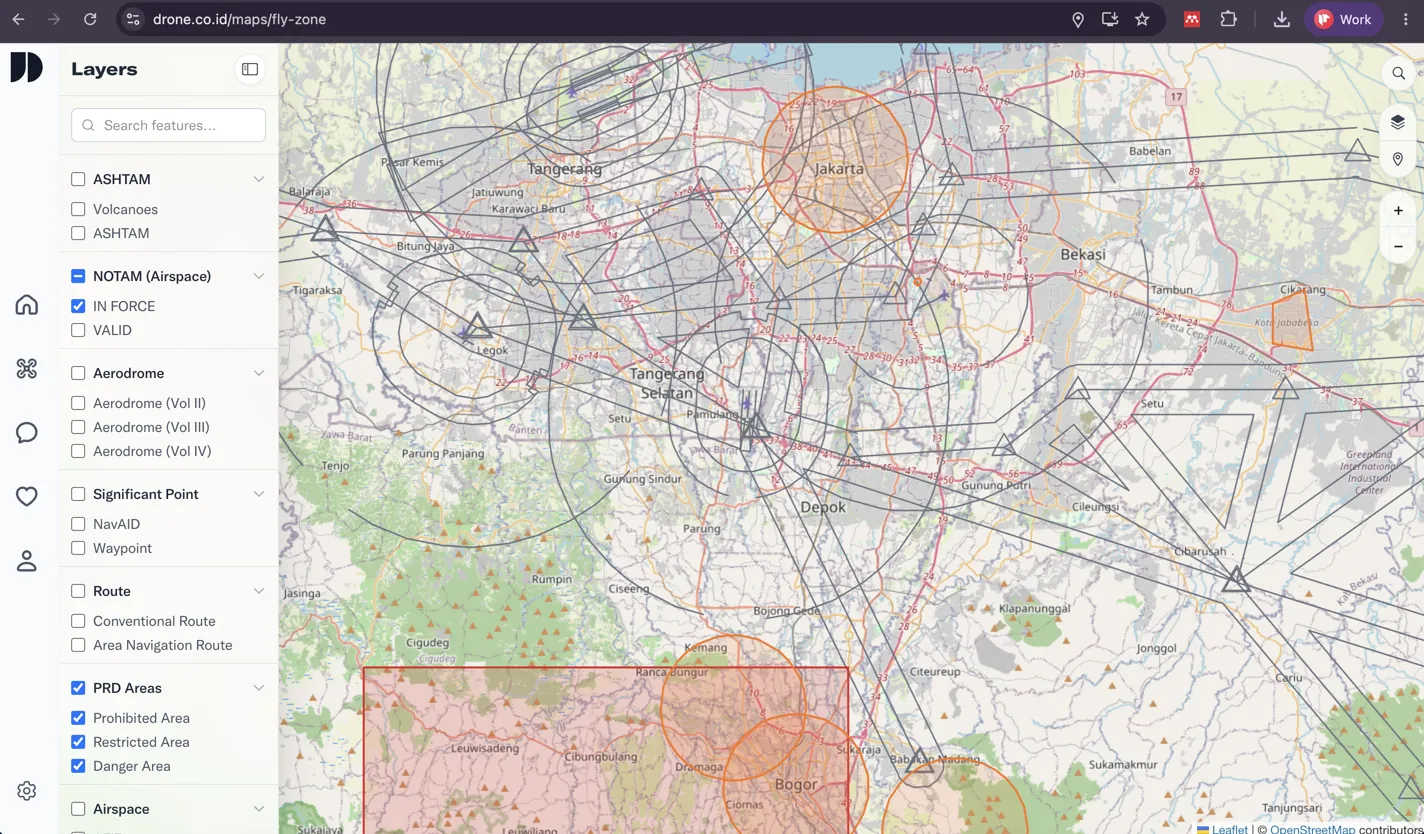Collapse the Significant Point section chevron

[x=259, y=494]
